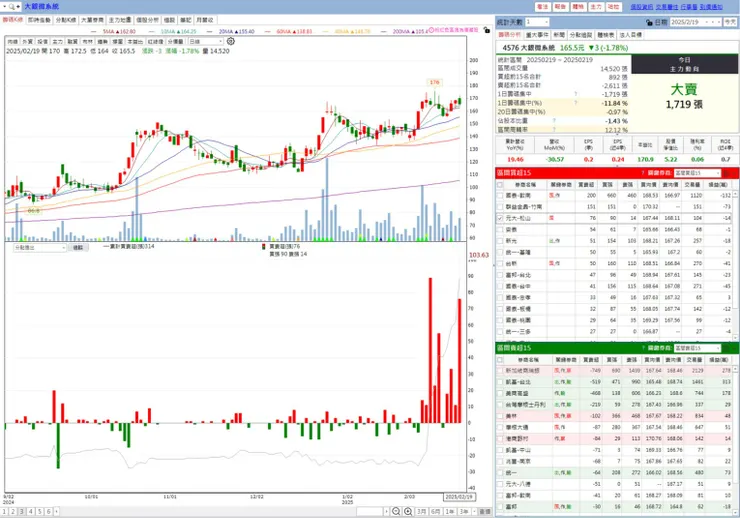740x518 pixels.
Task: Open the 新聞 tab in right panel
Action: (x=559, y=35)
